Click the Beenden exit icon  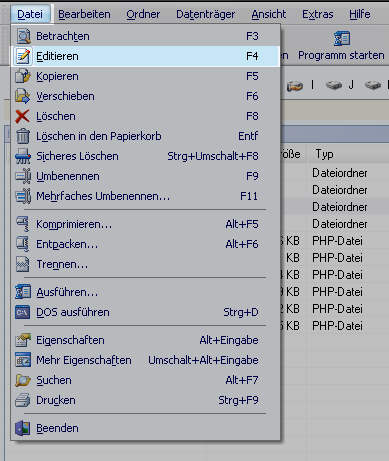tap(23, 428)
